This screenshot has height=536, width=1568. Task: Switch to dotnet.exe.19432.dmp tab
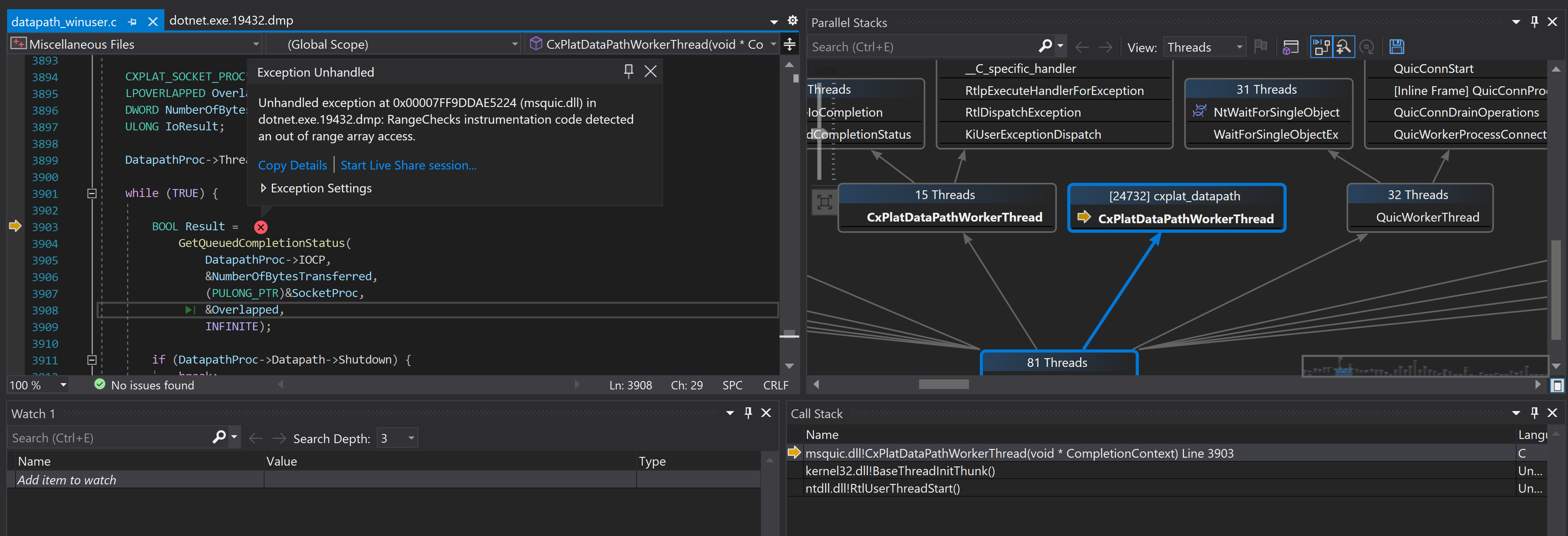[231, 21]
